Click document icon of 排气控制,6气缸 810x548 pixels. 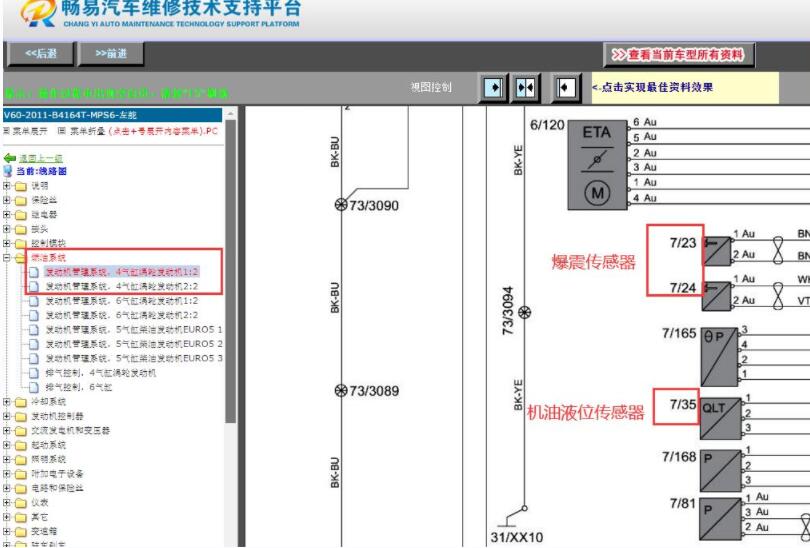34,387
